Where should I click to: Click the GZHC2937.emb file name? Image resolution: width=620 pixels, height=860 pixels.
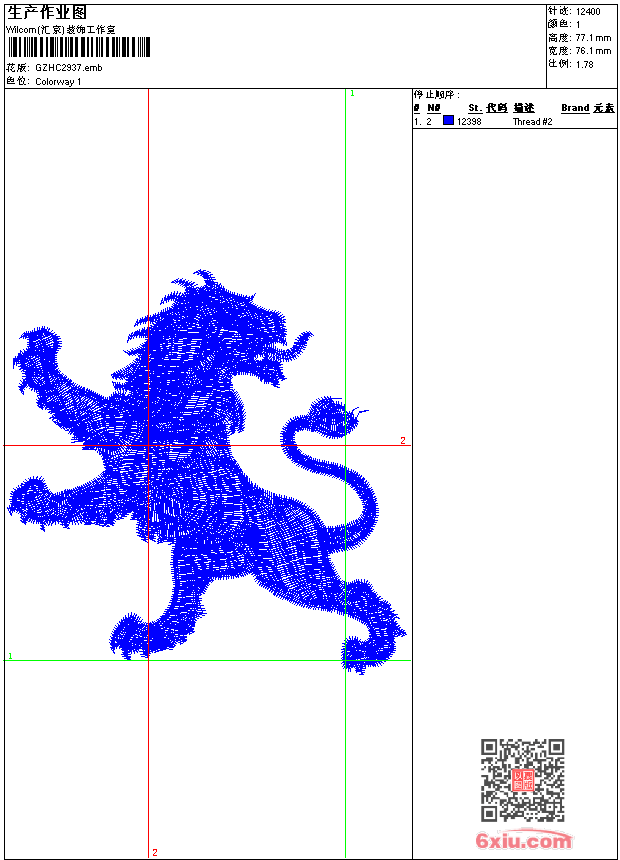tap(69, 68)
